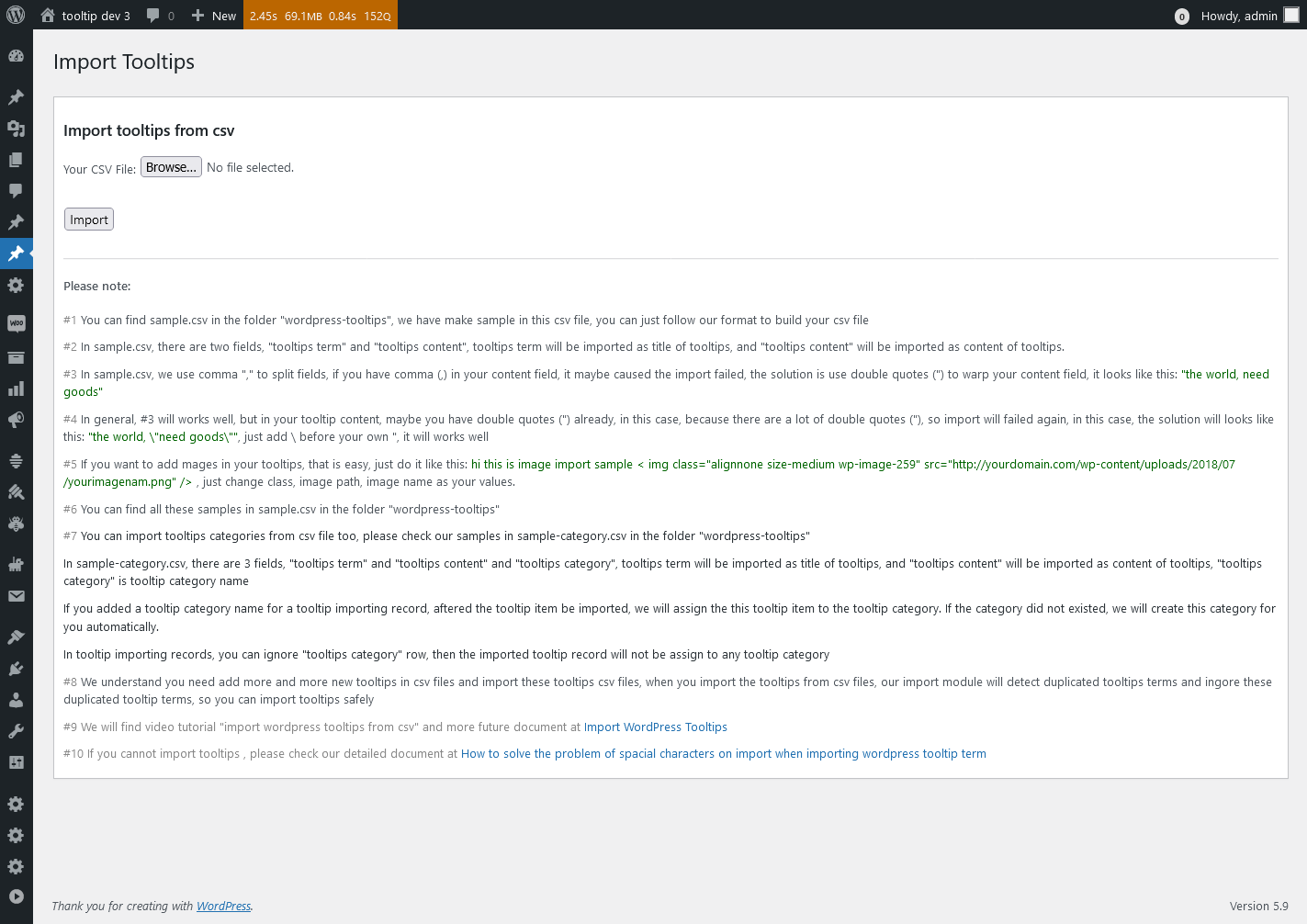This screenshot has width=1307, height=924.
Task: Open the Users icon in sidebar
Action: pyautogui.click(x=16, y=700)
